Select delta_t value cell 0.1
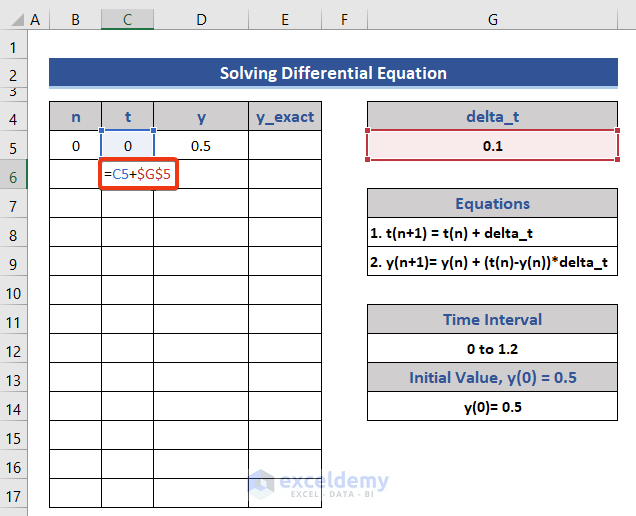This screenshot has height=516, width=636. coord(492,146)
